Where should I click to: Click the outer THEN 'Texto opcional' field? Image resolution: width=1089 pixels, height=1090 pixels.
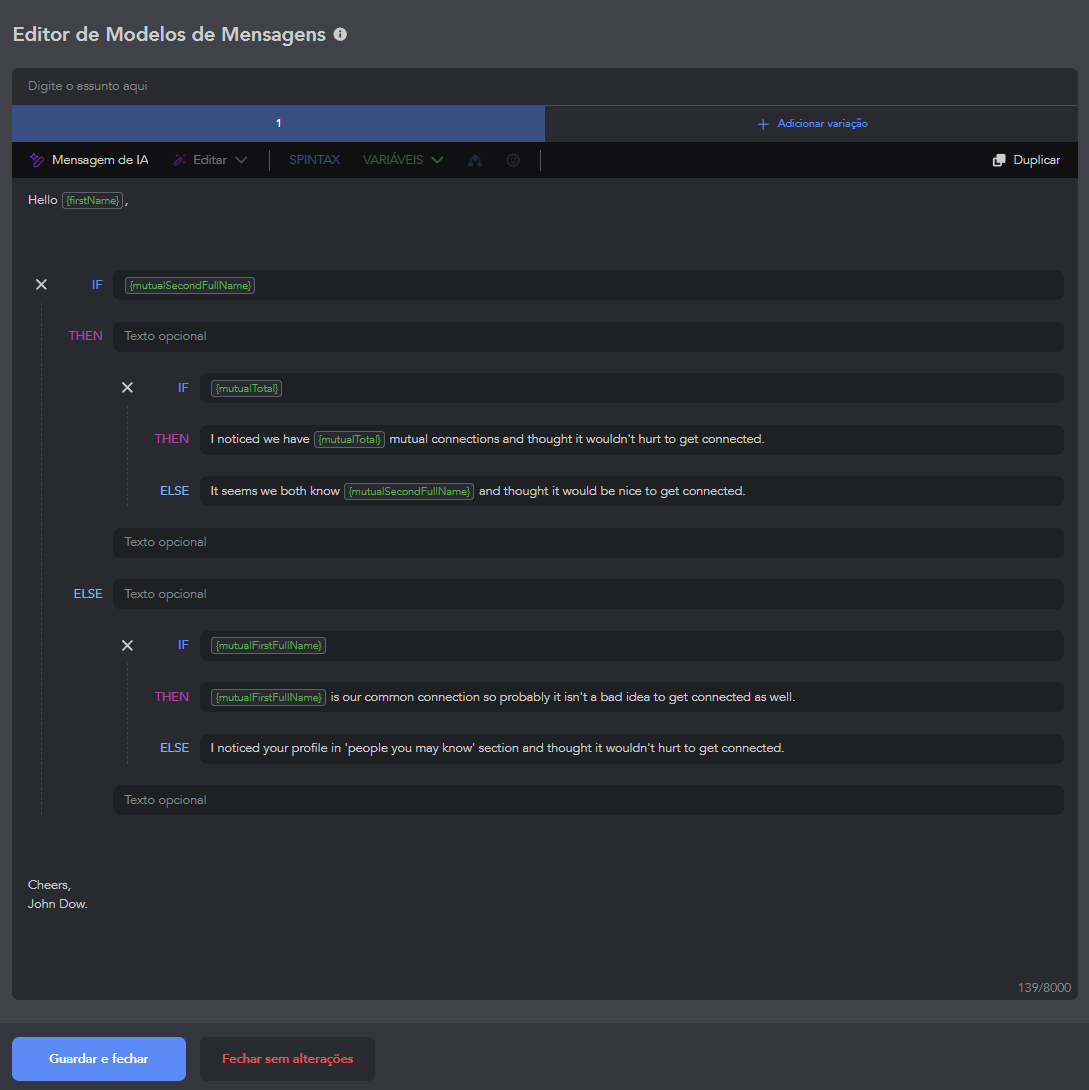coord(588,336)
